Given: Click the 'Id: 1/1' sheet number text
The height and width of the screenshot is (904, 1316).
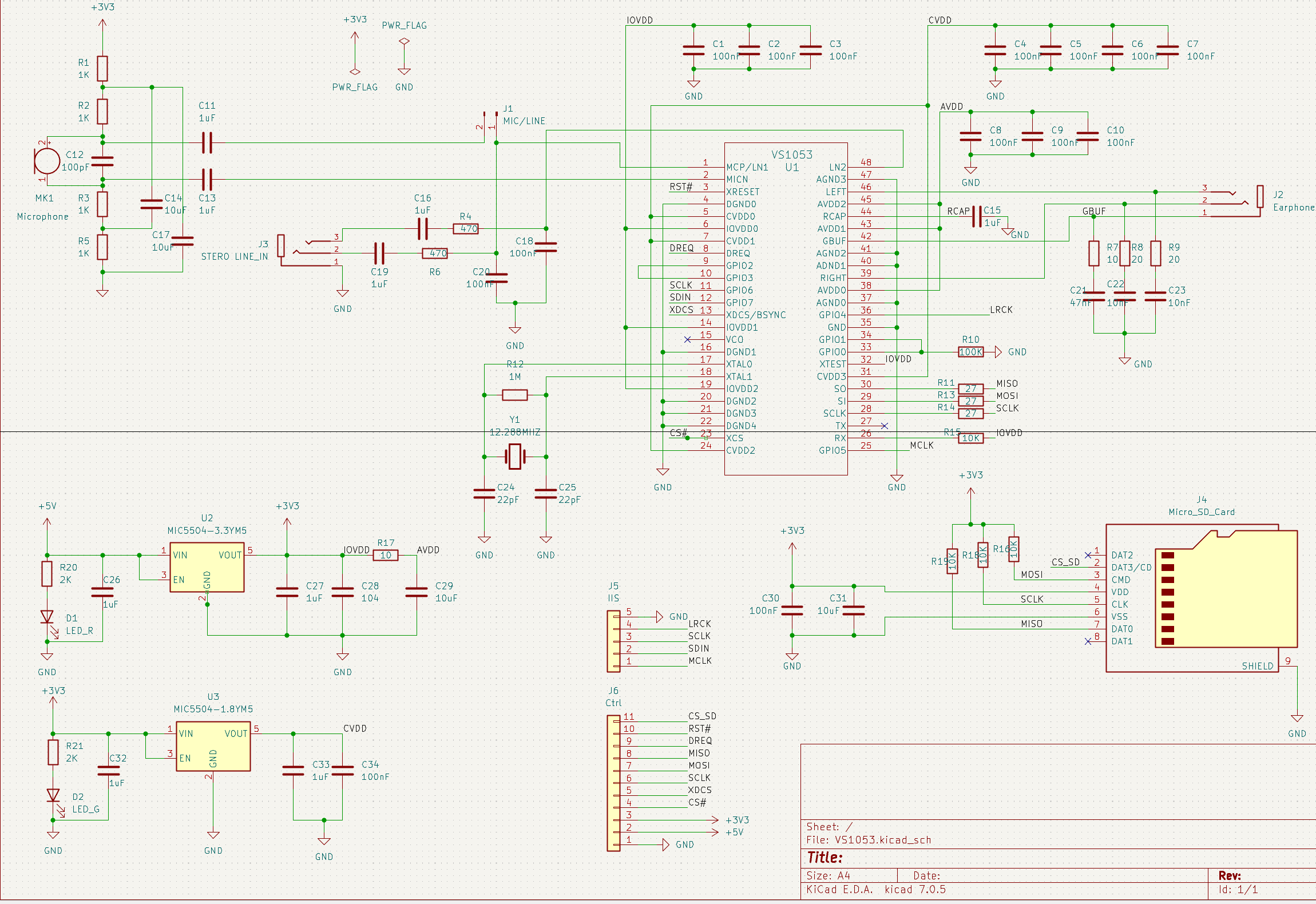Looking at the screenshot, I should point(1238,890).
